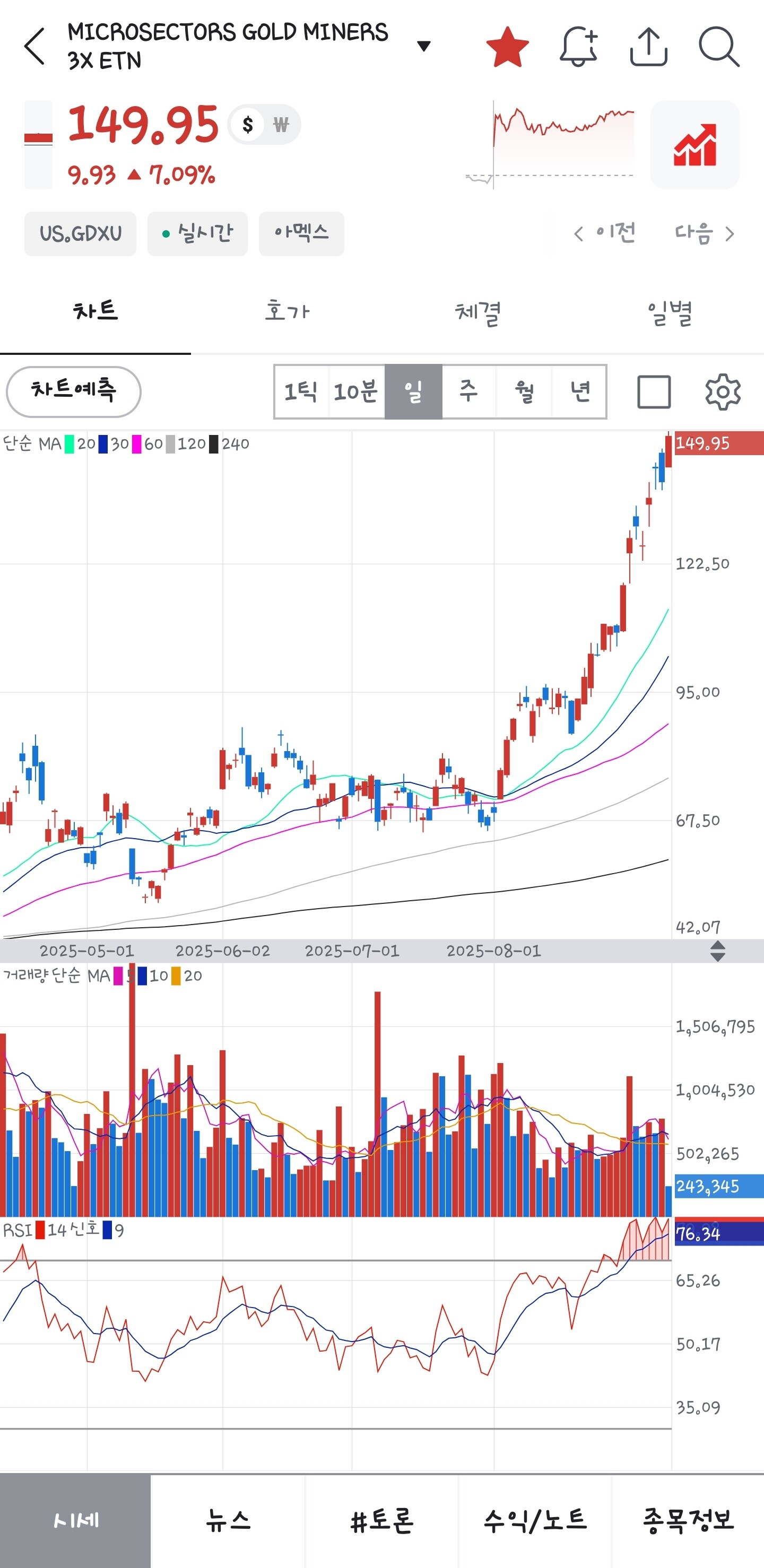Tap the RSI value label 76.34
This screenshot has width=764, height=1568.
click(719, 1234)
